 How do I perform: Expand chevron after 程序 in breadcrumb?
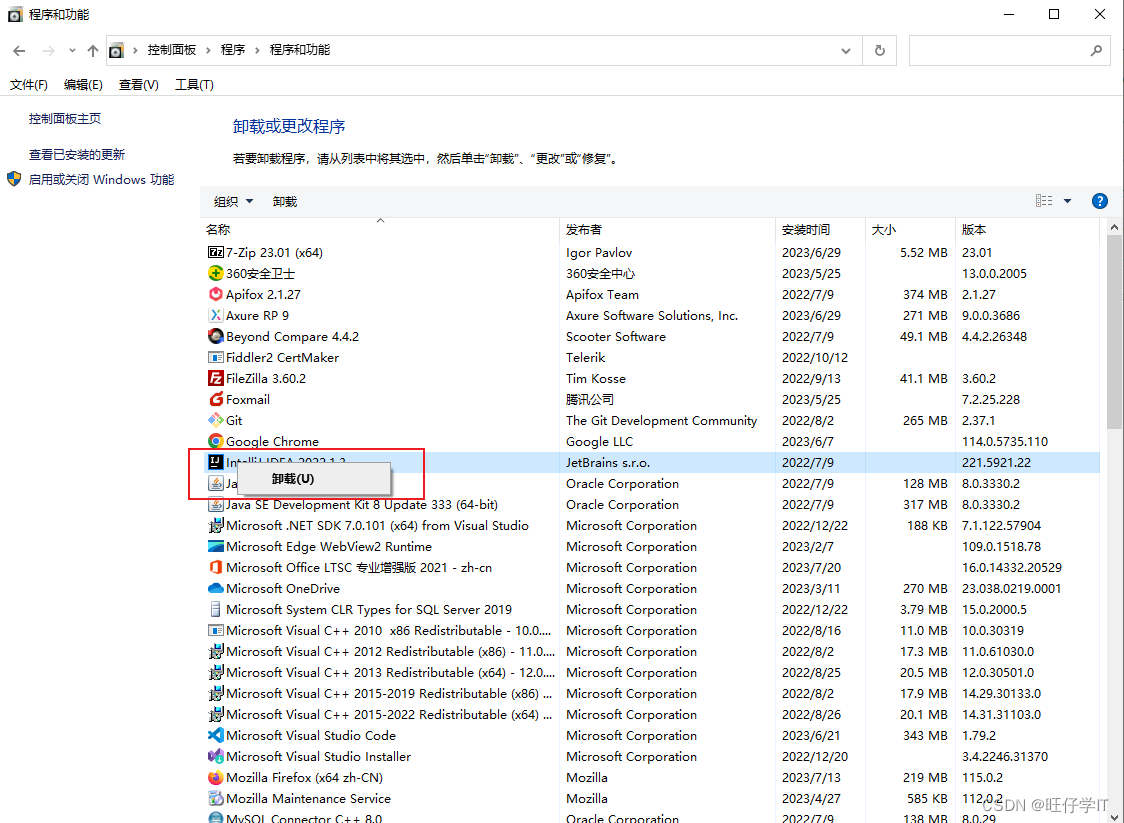pyautogui.click(x=257, y=50)
